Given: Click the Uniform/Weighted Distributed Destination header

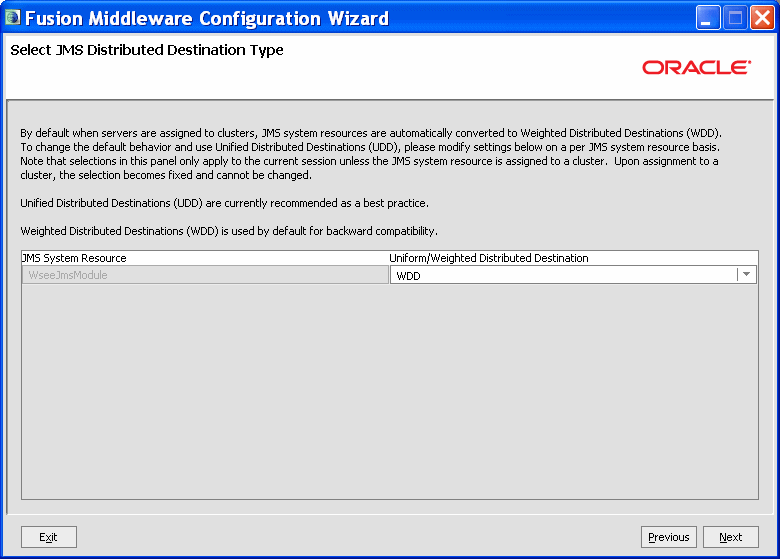Looking at the screenshot, I should [573, 258].
